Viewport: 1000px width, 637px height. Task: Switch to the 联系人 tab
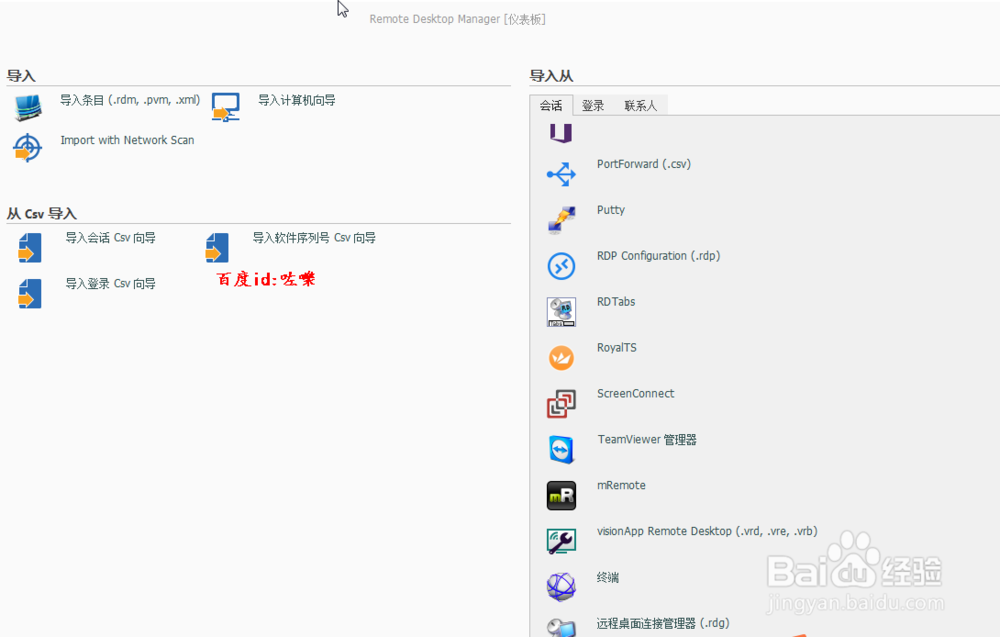point(640,105)
